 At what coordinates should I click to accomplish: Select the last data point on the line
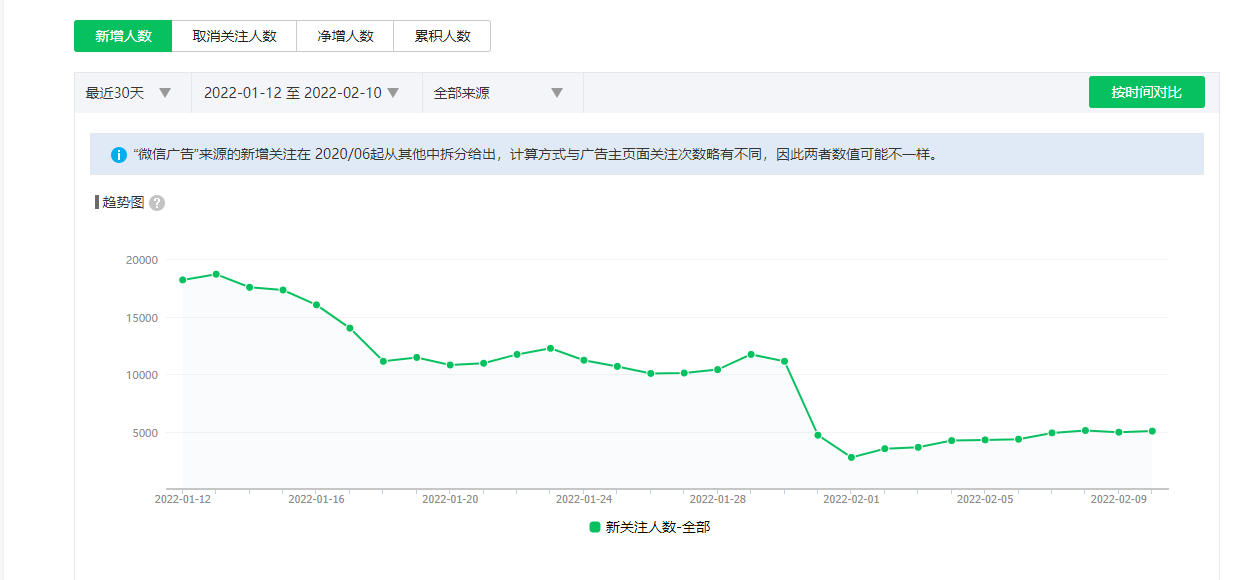1152,431
